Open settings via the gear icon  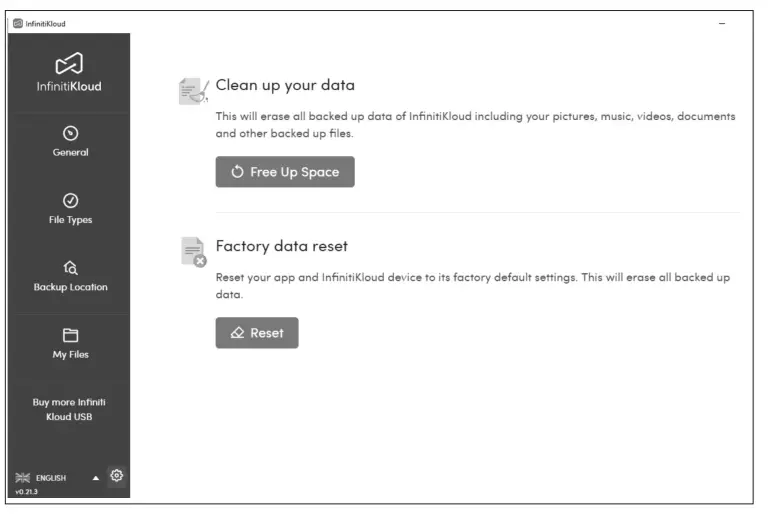tap(117, 475)
